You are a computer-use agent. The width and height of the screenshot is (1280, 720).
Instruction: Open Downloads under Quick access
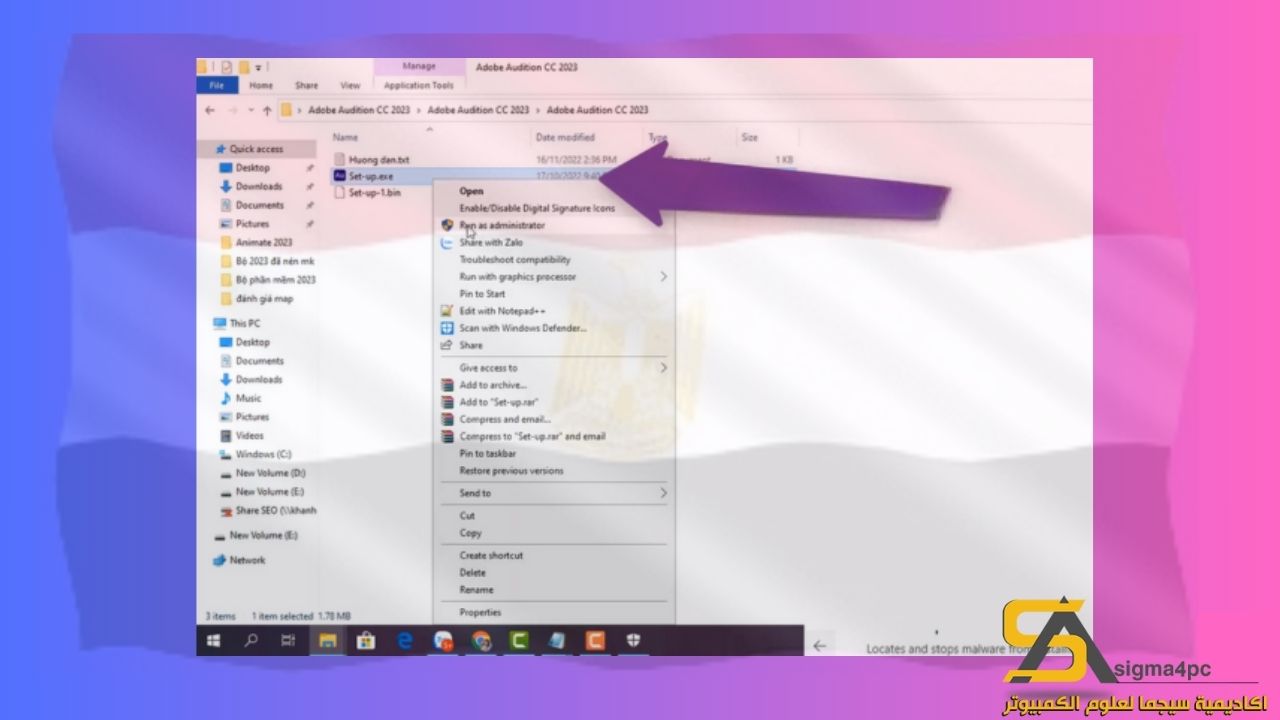[258, 186]
